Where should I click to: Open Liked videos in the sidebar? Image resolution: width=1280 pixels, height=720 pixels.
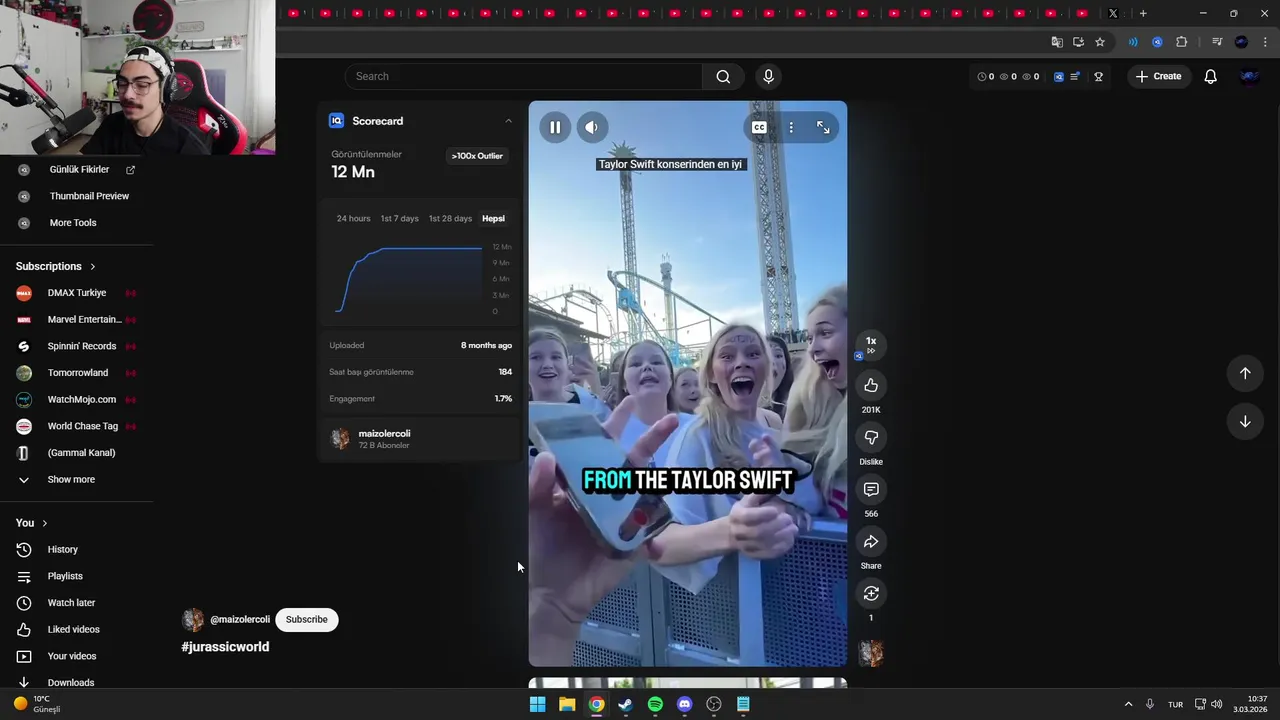click(x=73, y=629)
